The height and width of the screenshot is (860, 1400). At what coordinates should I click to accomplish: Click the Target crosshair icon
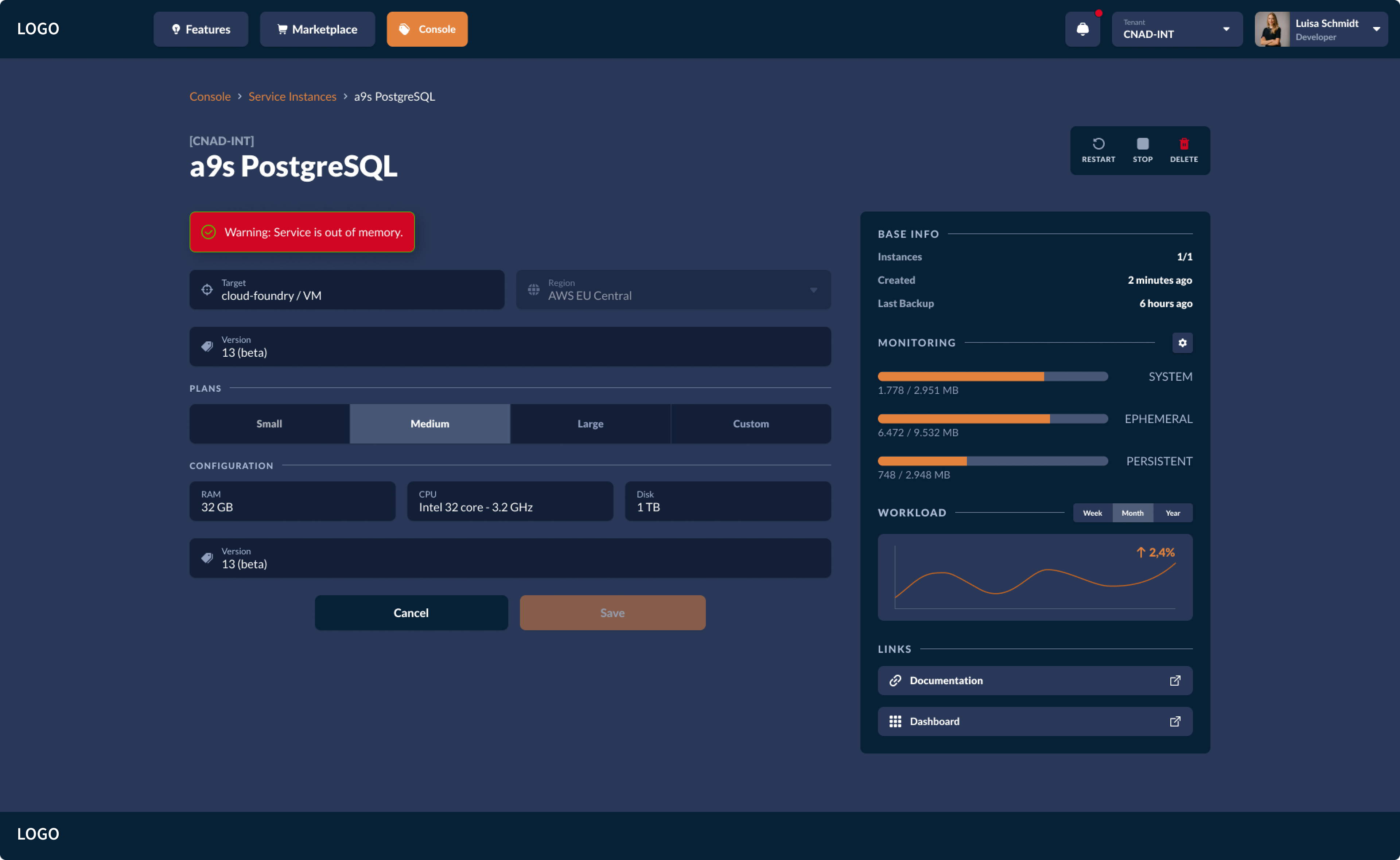[207, 290]
